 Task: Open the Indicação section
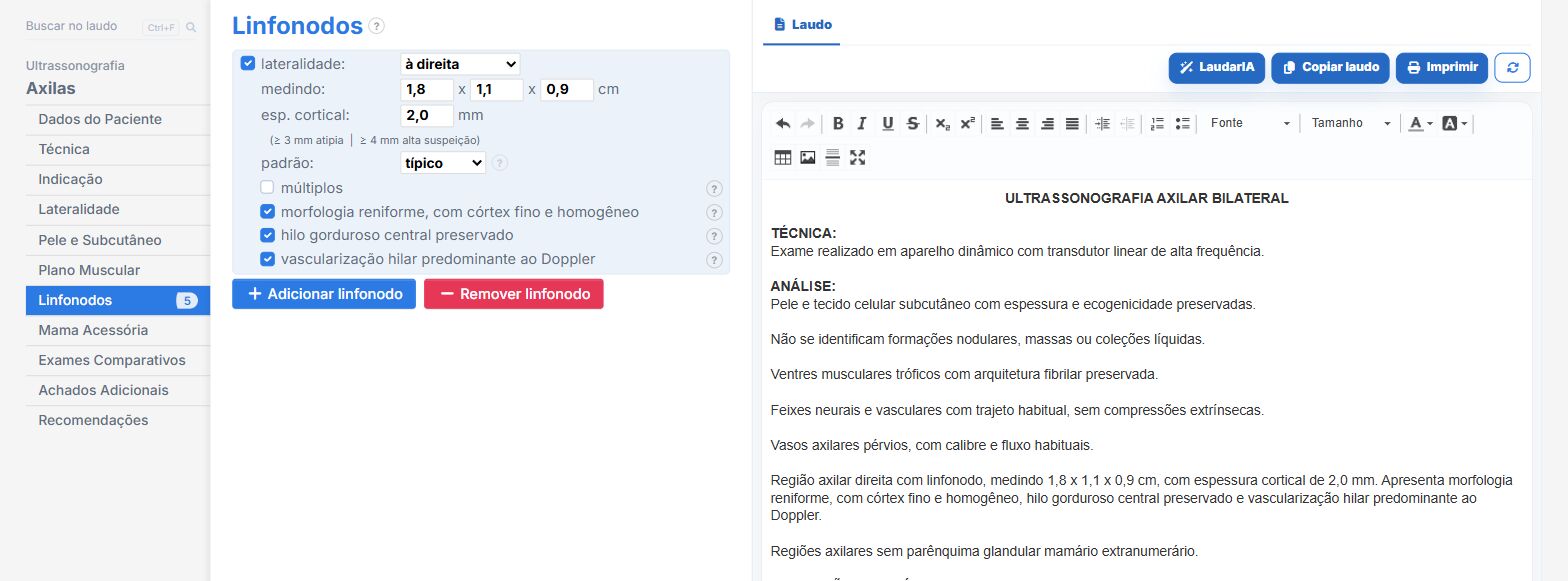118,179
